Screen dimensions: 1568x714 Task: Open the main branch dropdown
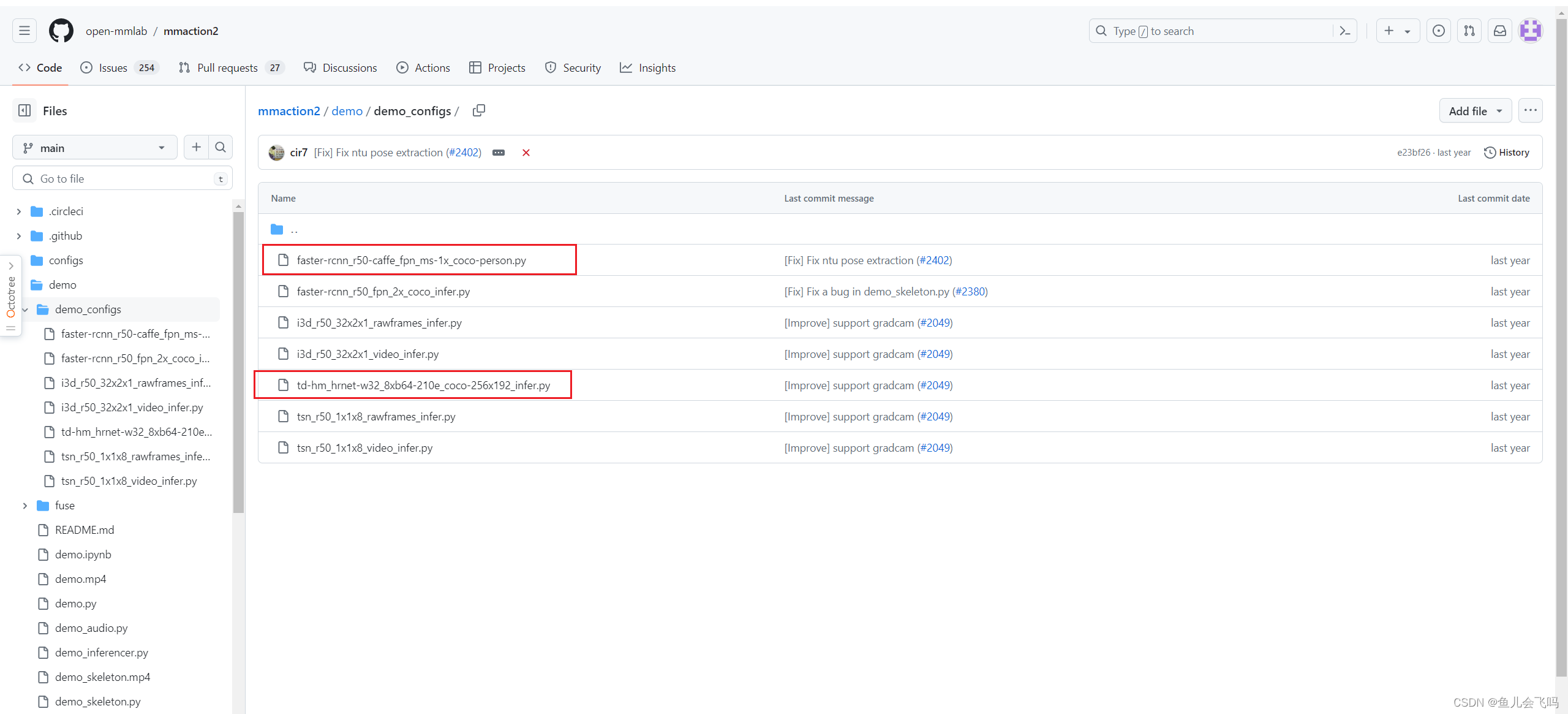(x=94, y=148)
